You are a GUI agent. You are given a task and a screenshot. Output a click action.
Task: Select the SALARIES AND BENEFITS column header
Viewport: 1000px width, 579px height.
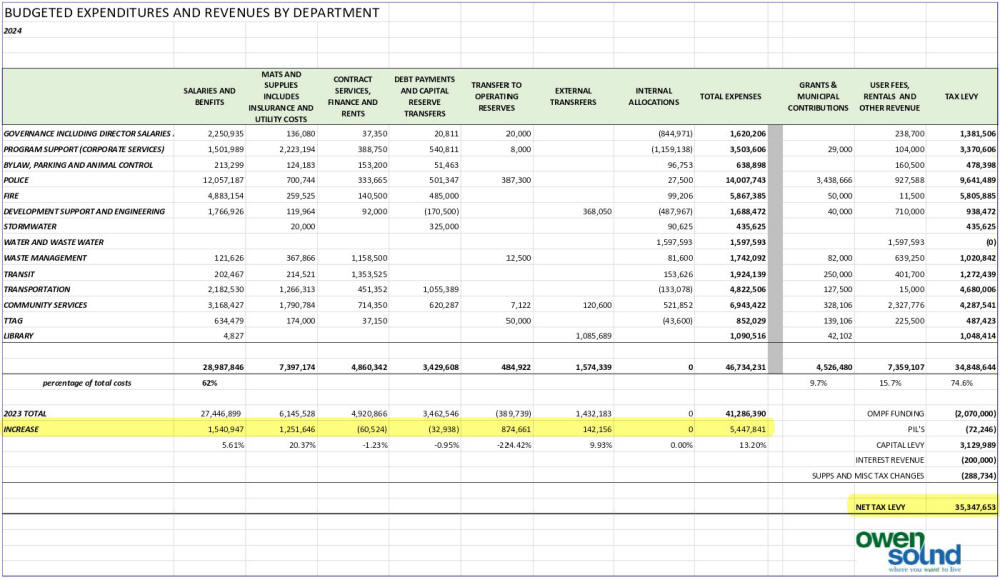coord(209,96)
